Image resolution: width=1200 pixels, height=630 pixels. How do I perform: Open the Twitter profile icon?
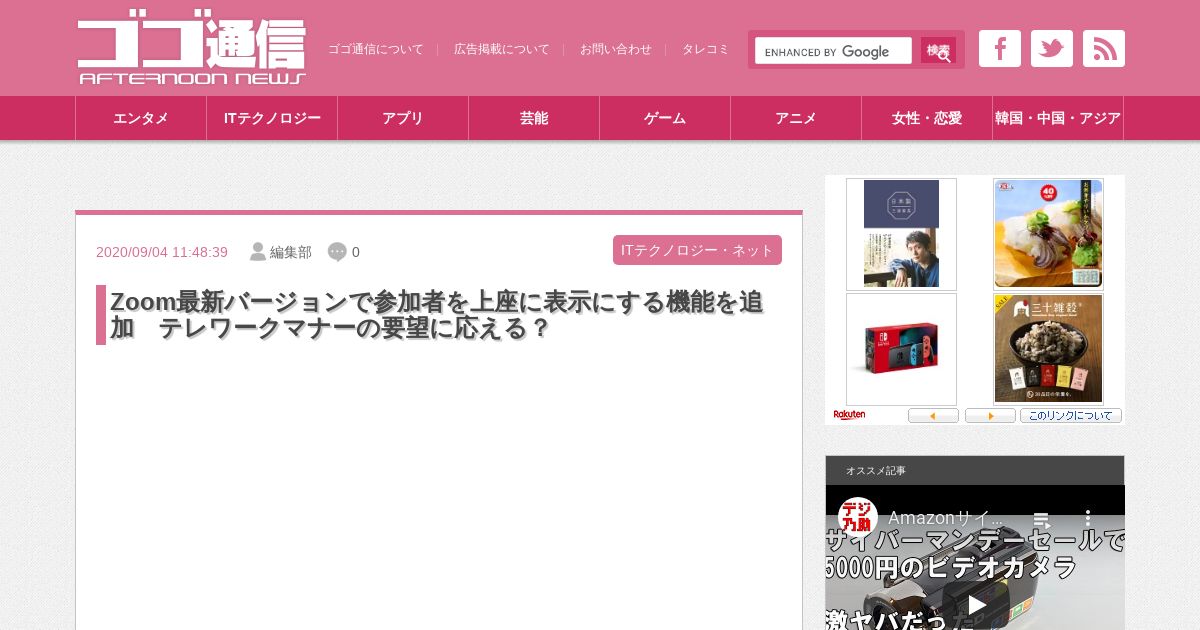1051,49
